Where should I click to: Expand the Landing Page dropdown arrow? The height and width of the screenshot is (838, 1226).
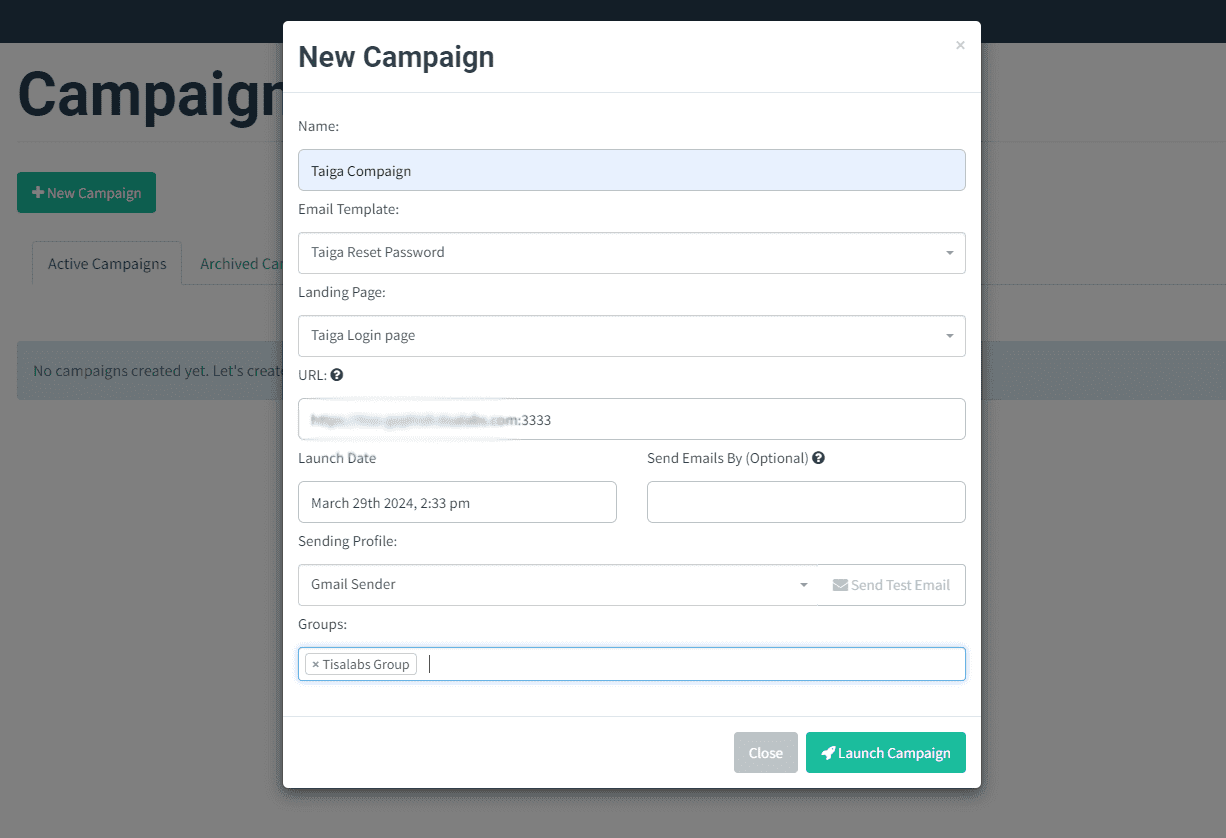coord(949,336)
